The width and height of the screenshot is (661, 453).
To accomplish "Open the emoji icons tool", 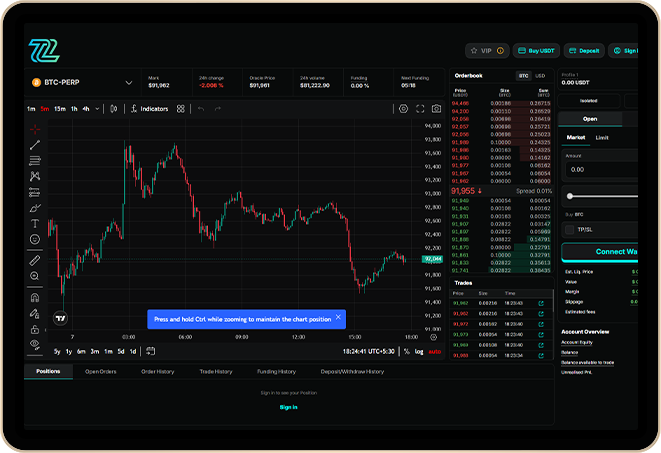I will click(35, 239).
